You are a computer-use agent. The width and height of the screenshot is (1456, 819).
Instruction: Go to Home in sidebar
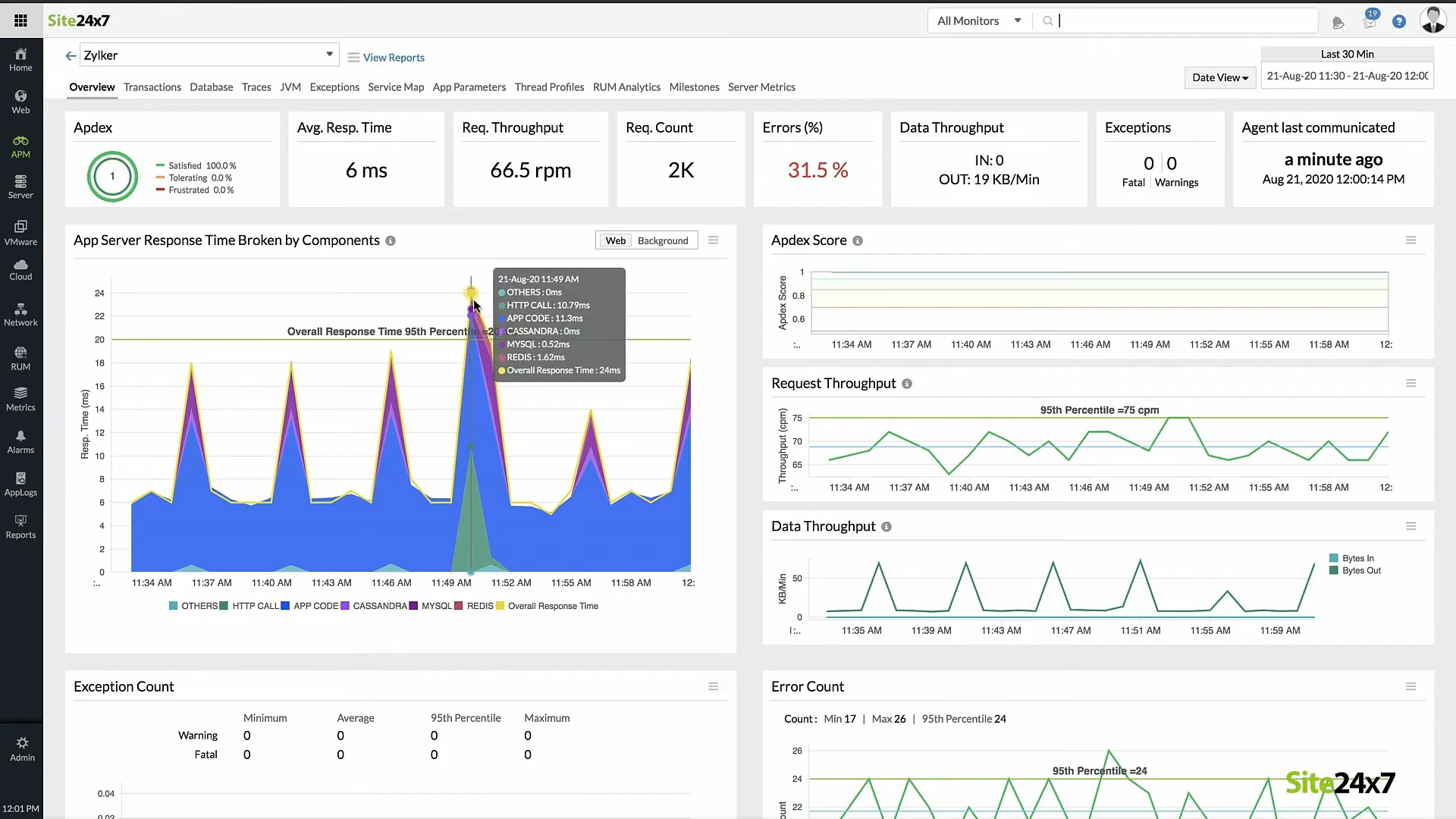pyautogui.click(x=20, y=60)
